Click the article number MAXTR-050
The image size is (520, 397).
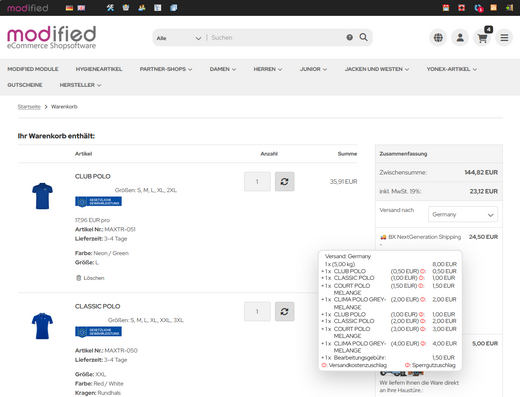121,351
